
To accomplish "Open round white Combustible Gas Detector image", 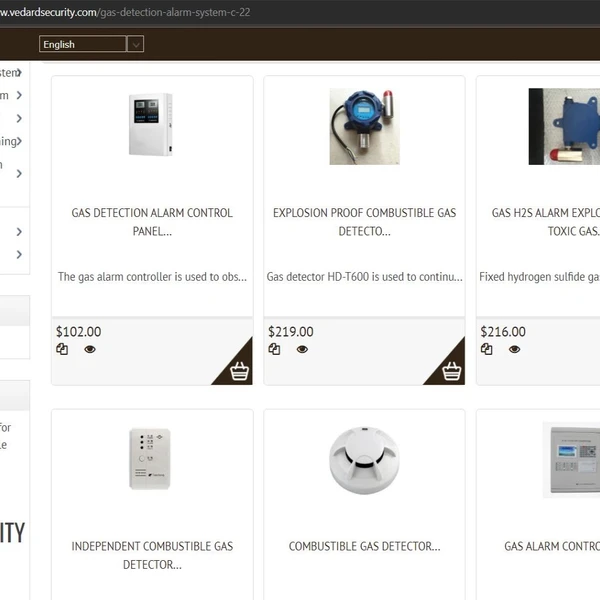I will (364, 460).
